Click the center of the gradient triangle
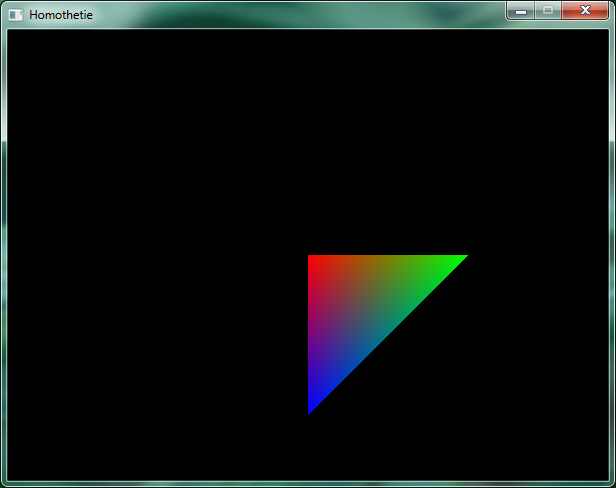Viewport: 616px width, 488px height. [x=360, y=308]
